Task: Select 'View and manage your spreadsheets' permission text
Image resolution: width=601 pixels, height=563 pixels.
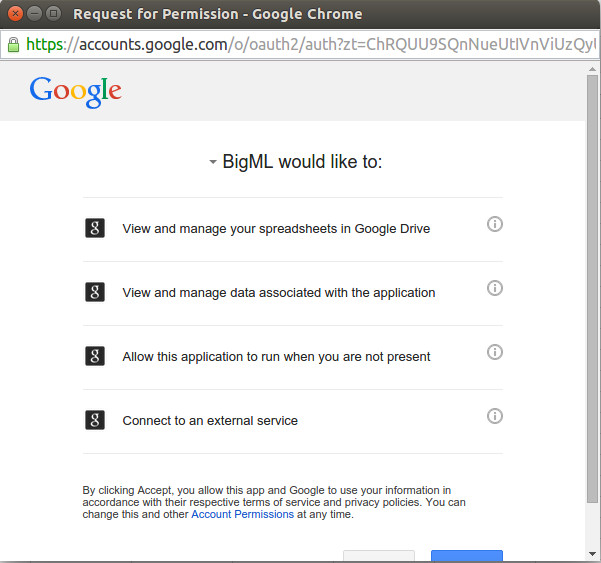Action: 276,229
